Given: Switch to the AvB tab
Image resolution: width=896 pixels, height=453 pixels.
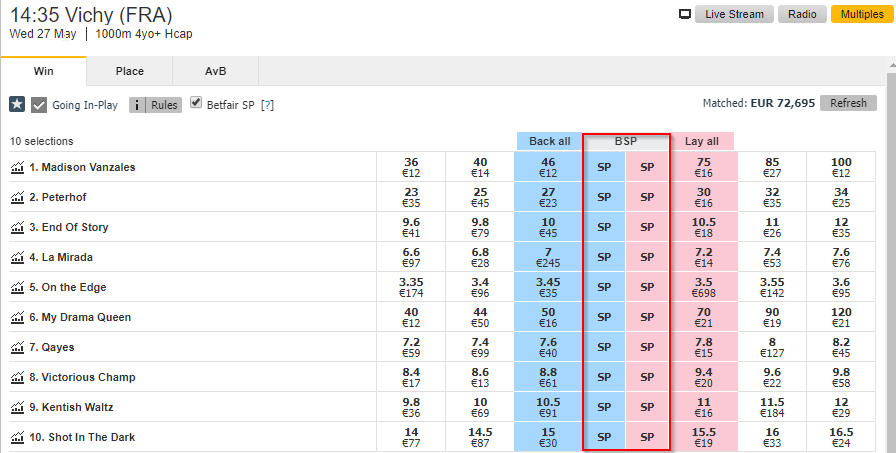Looking at the screenshot, I should 215,71.
